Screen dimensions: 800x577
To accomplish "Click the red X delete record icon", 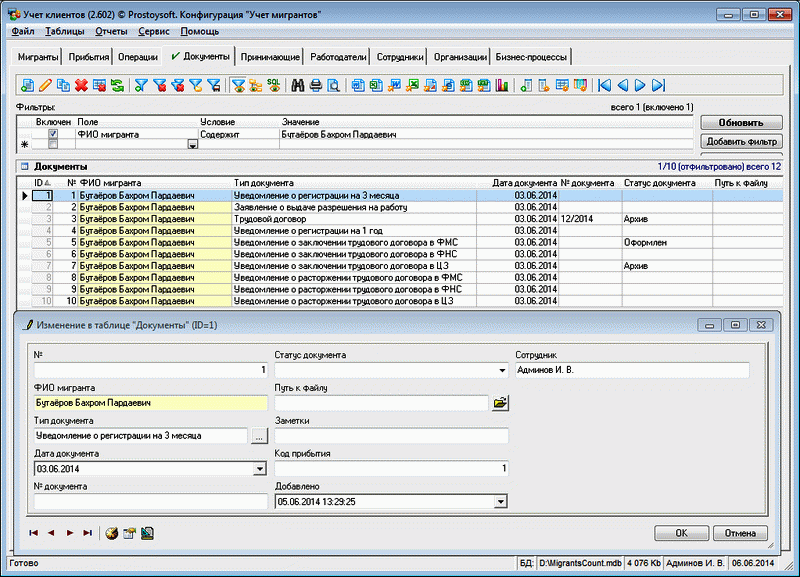I will (x=81, y=86).
